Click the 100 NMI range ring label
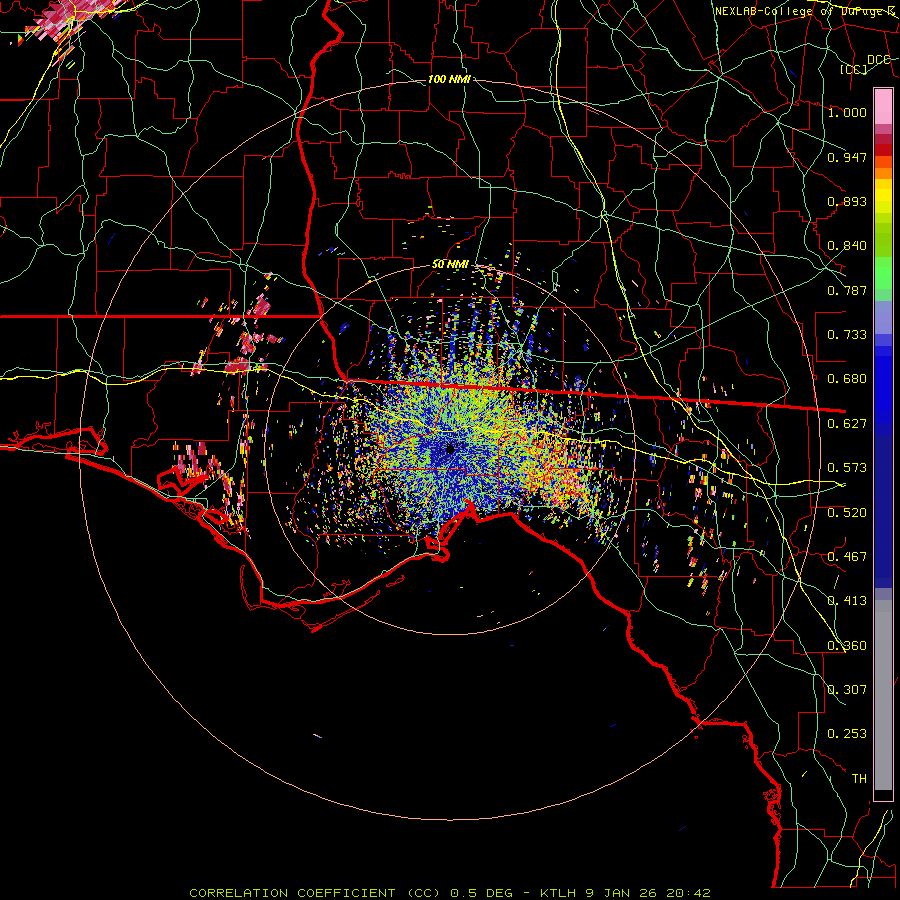This screenshot has width=900, height=900. point(449,79)
